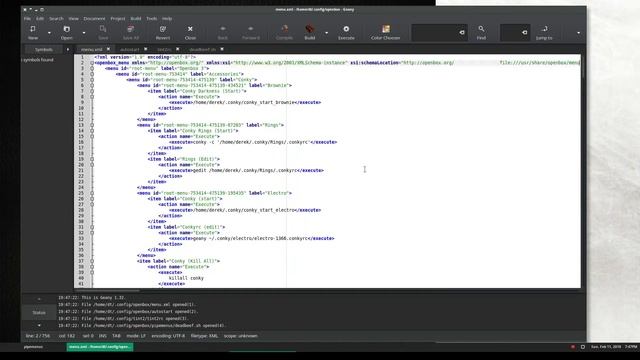The width and height of the screenshot is (640, 360).
Task: Click the 'filetype: XML' status bar entry
Action: click(x=204, y=336)
